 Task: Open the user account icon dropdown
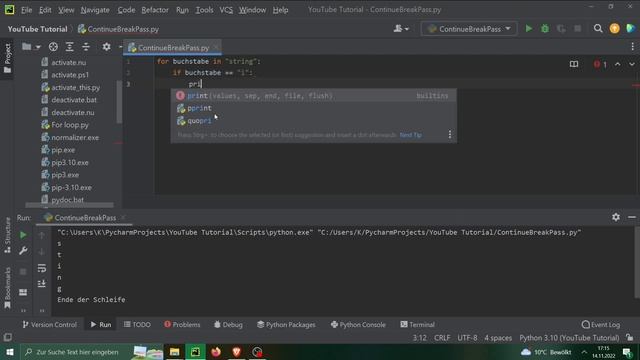click(x=401, y=29)
